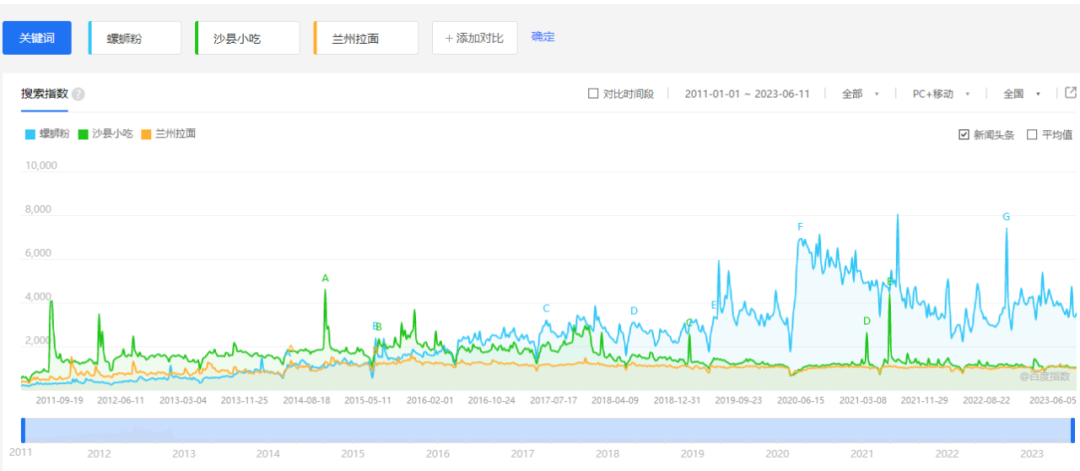Open the 全国 region dropdown

pos(1021,94)
